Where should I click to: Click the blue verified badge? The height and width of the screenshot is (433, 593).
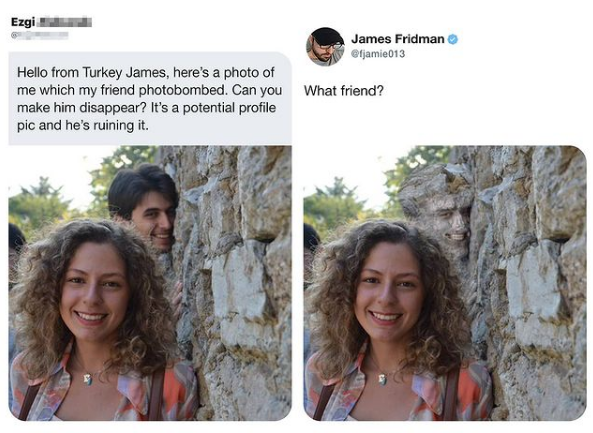point(453,39)
